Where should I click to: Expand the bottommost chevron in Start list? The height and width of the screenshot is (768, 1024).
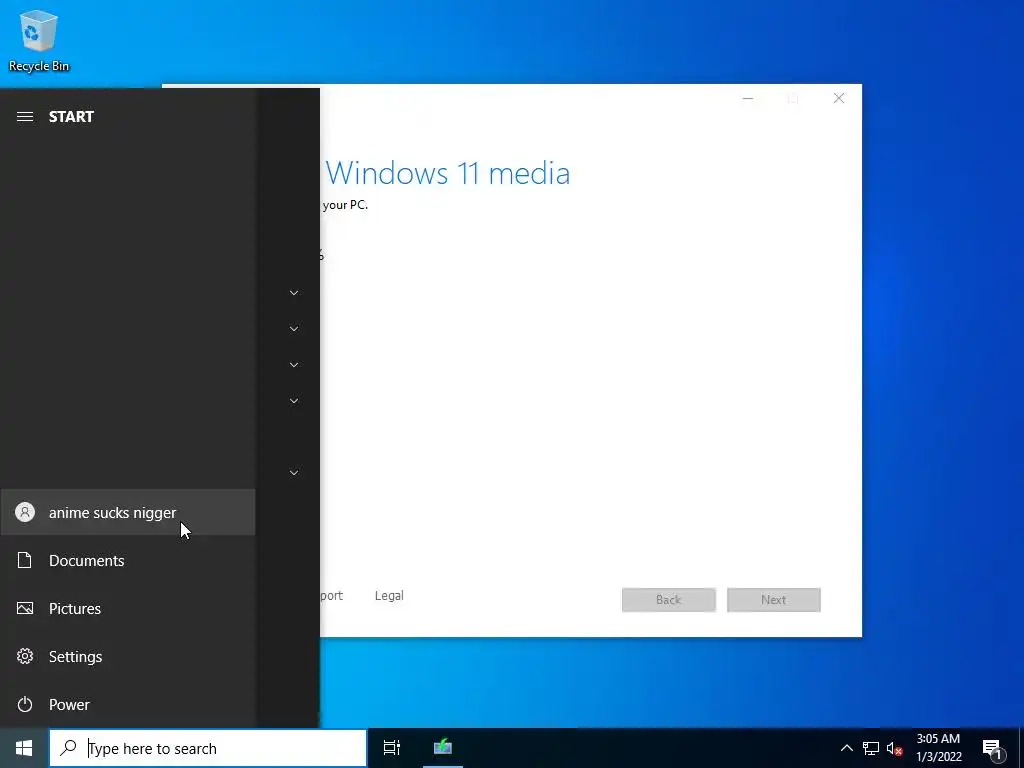click(294, 473)
